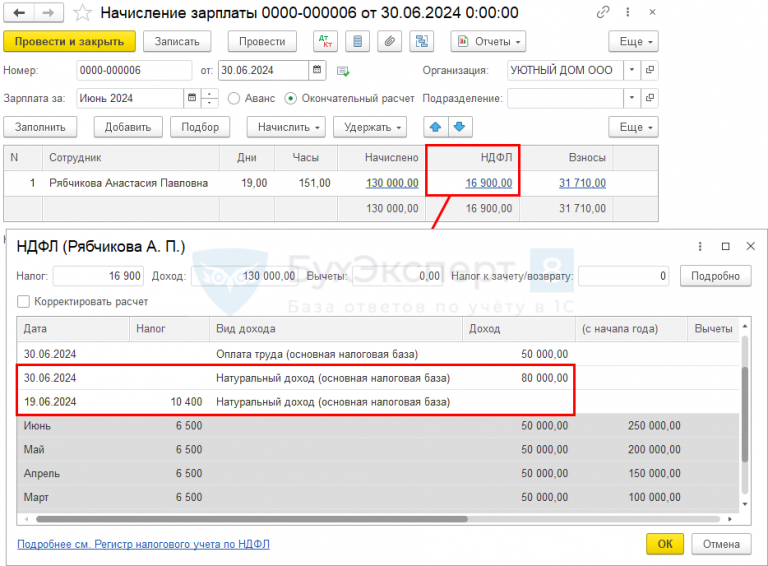Open the three-dot menu in document title bar
The width and height of the screenshot is (768, 566).
[627, 12]
